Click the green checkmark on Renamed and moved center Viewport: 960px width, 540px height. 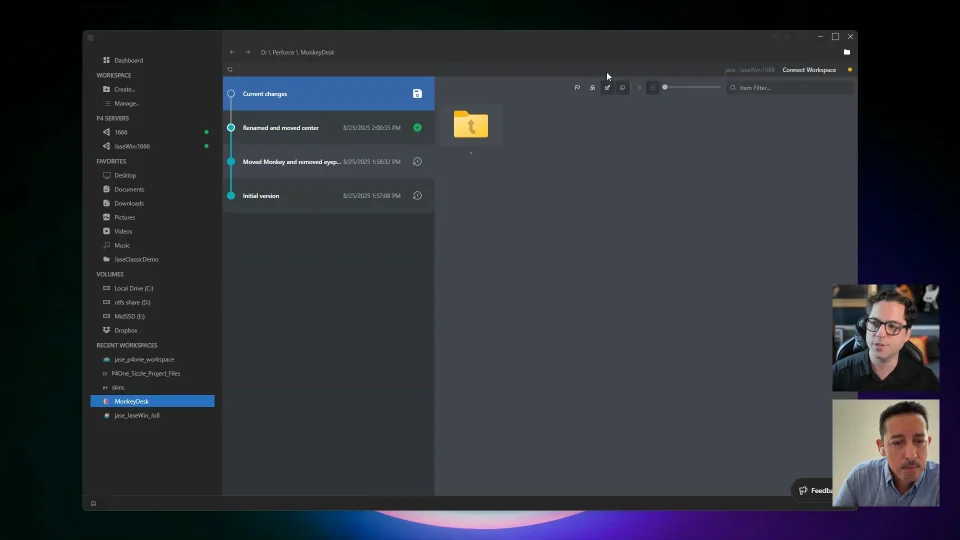417,128
